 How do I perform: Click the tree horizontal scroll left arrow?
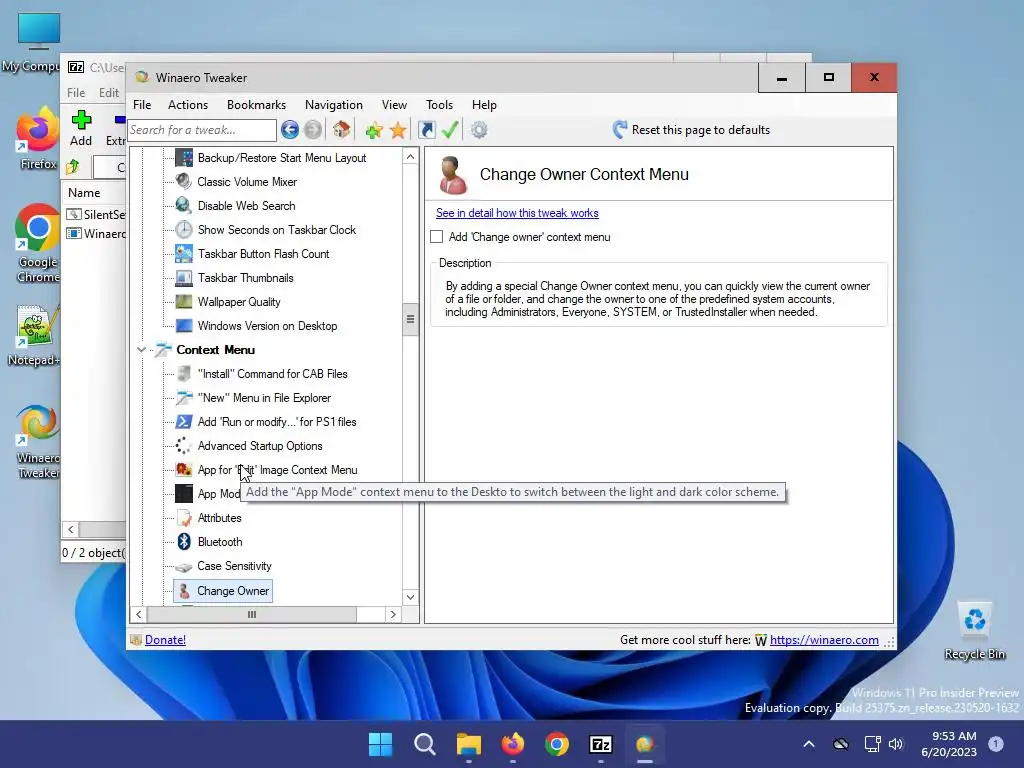138,615
